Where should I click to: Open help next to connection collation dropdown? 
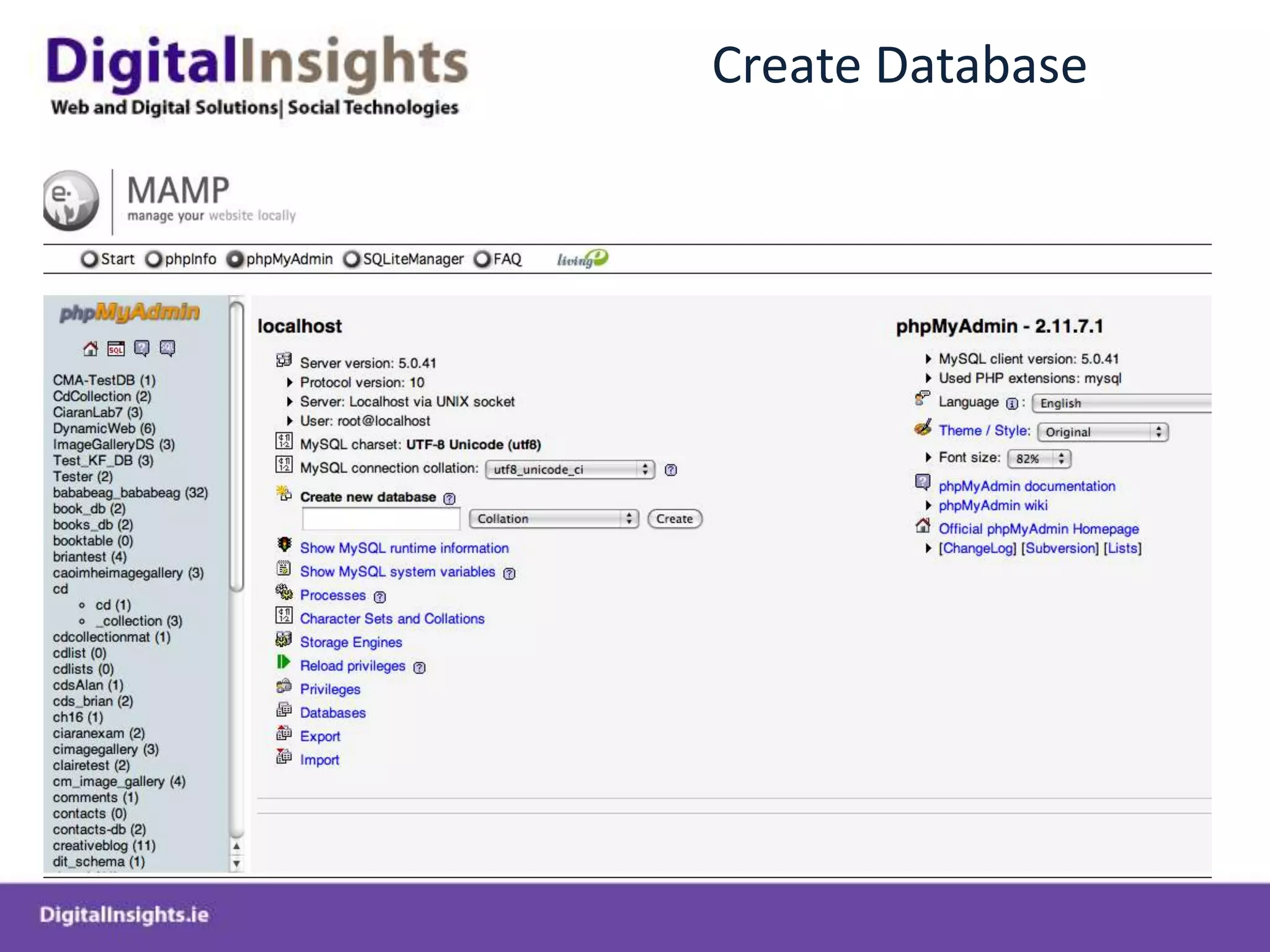(670, 470)
